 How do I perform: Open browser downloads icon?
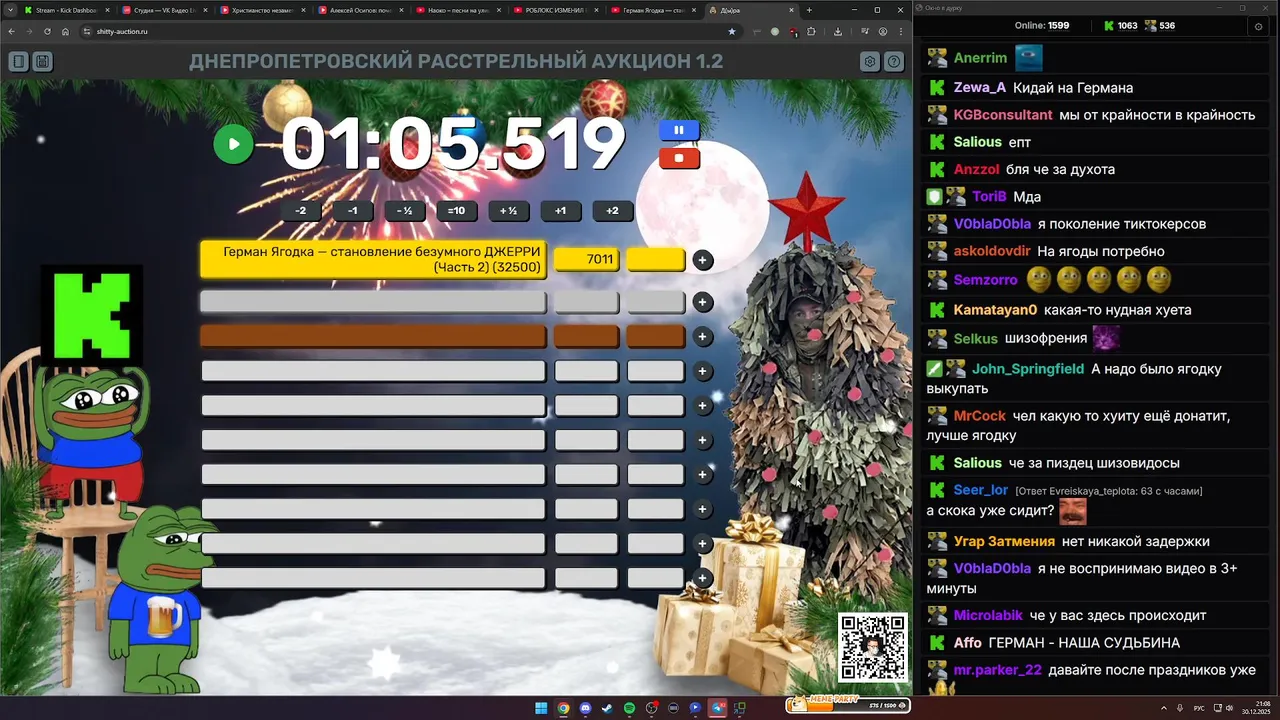[838, 31]
